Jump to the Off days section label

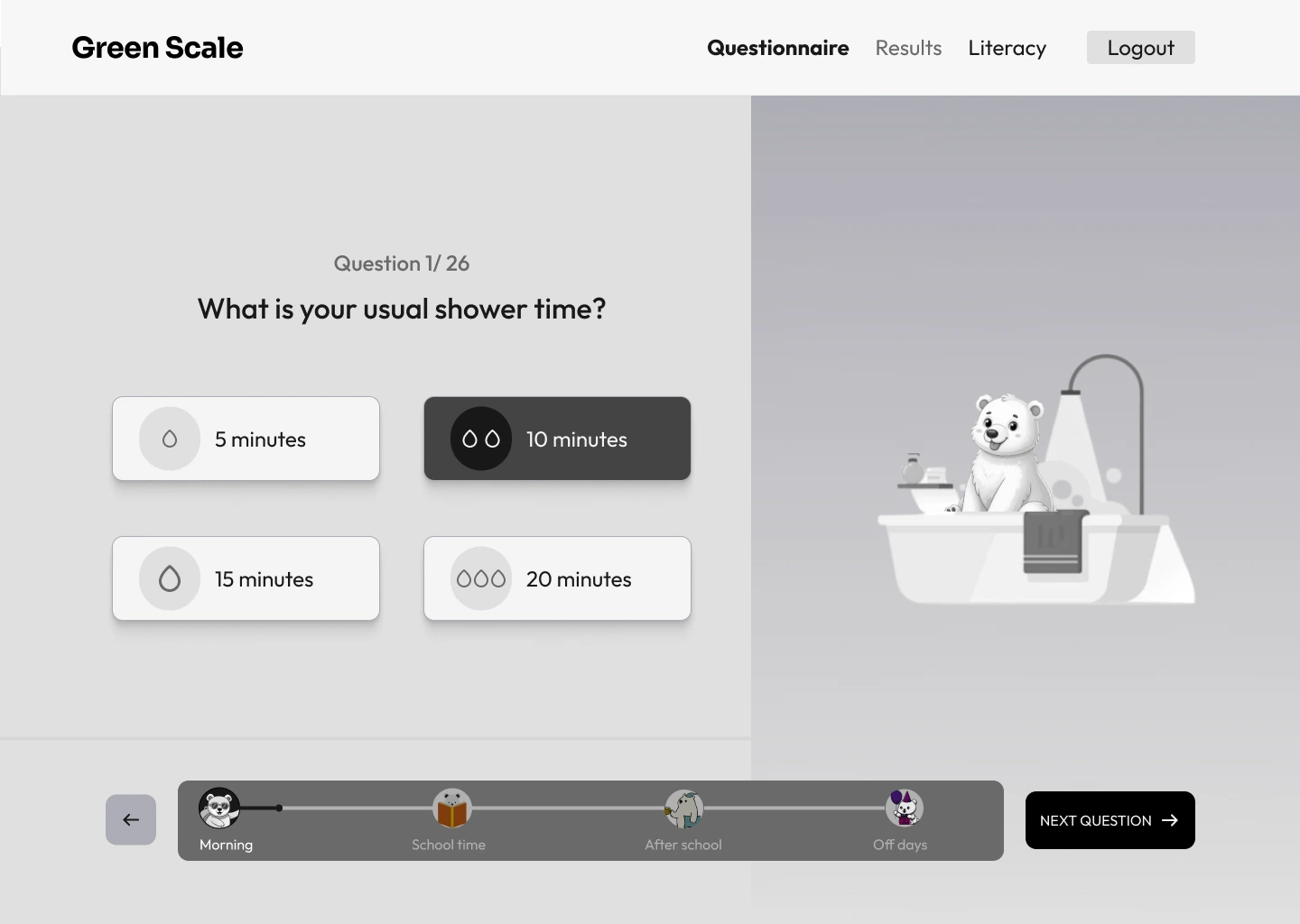pyautogui.click(x=900, y=845)
